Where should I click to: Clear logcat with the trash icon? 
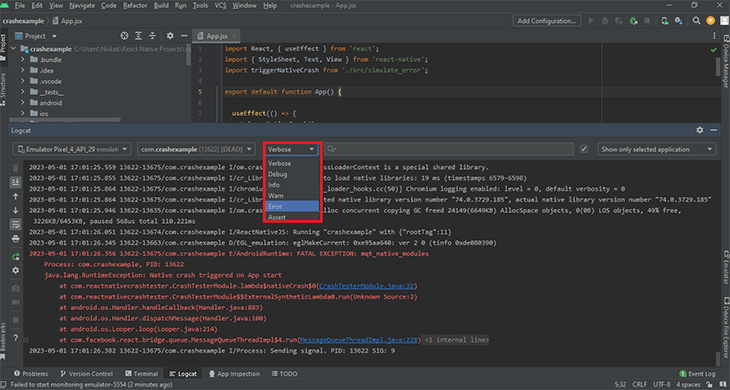pyautogui.click(x=16, y=168)
